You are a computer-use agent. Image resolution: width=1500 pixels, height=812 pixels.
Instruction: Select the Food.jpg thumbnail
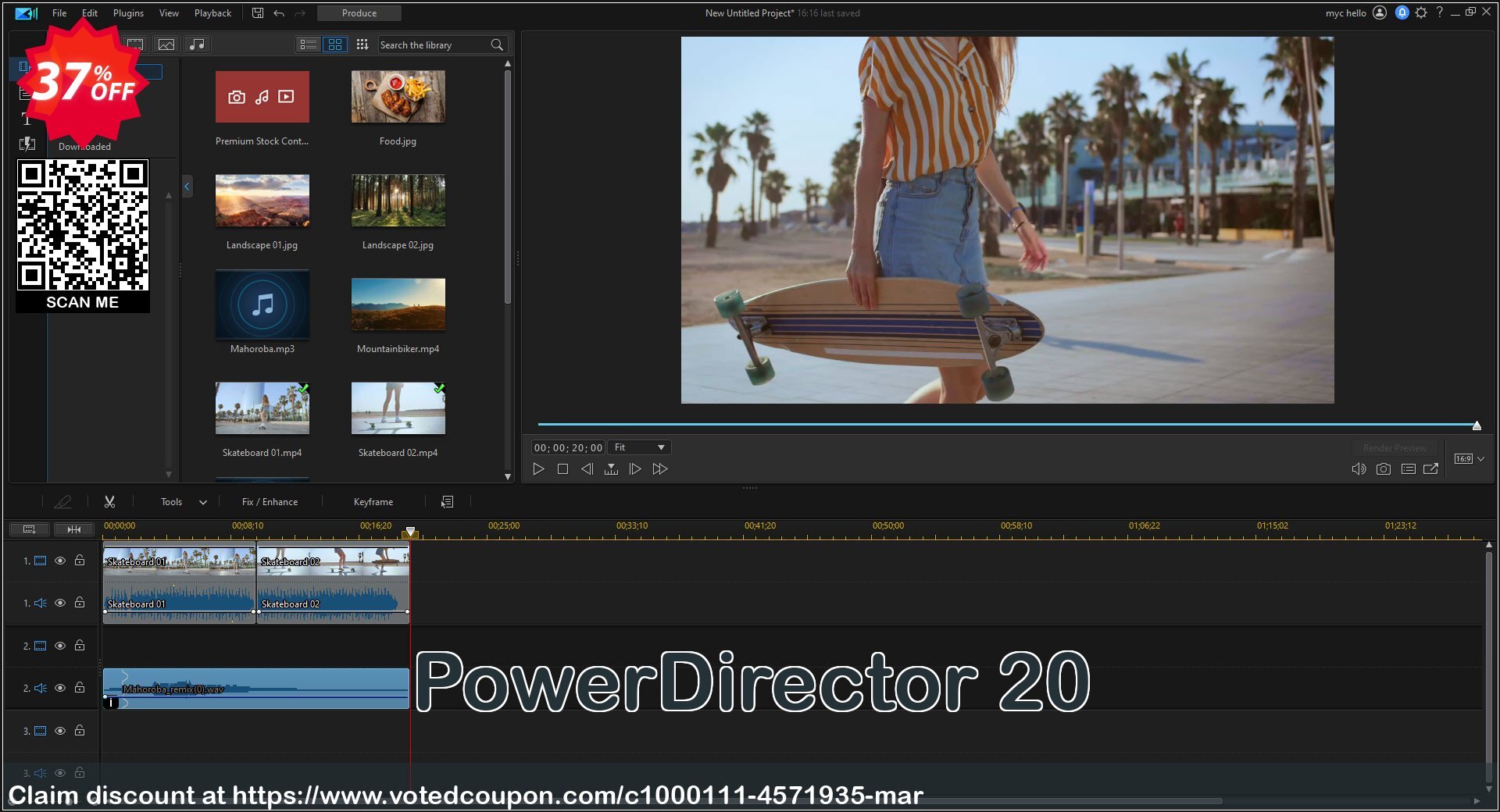(x=398, y=97)
